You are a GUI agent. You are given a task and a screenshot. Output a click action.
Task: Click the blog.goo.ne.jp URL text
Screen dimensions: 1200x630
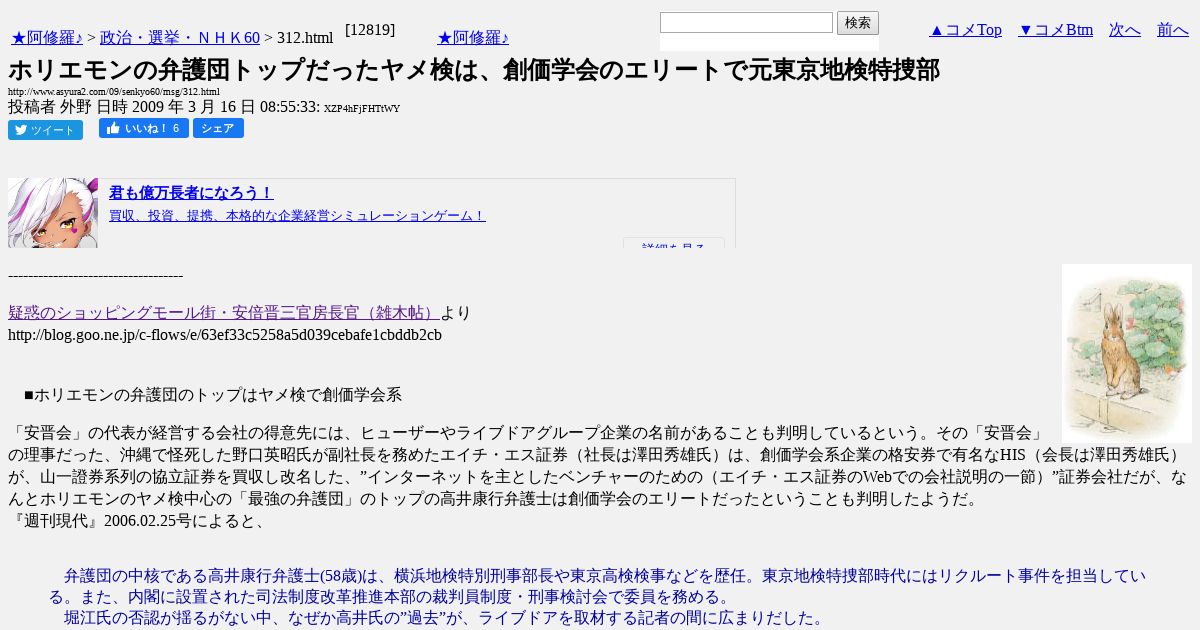click(x=225, y=335)
